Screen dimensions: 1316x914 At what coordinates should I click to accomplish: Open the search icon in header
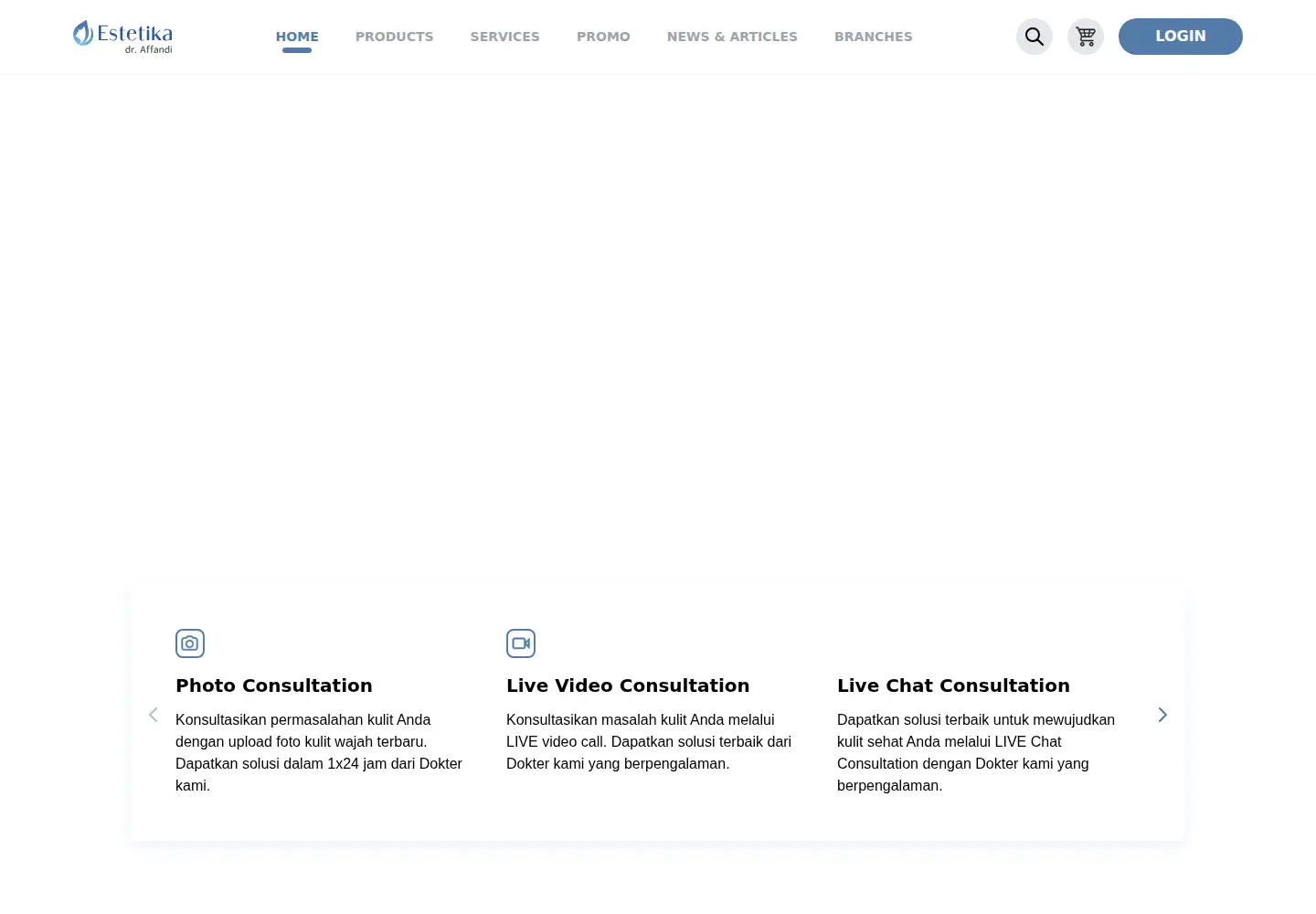pyautogui.click(x=1035, y=37)
